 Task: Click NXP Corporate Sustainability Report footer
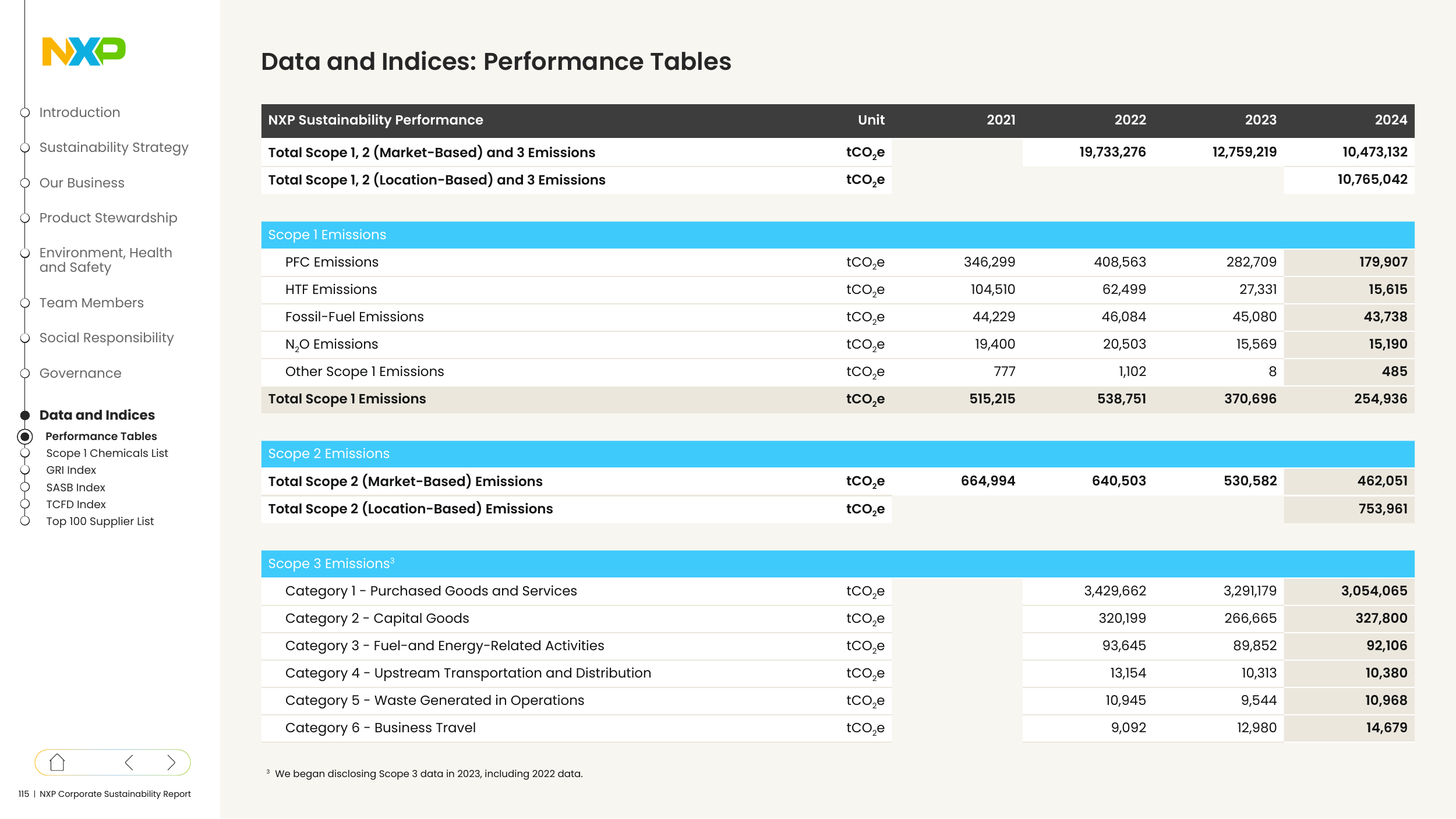115,794
